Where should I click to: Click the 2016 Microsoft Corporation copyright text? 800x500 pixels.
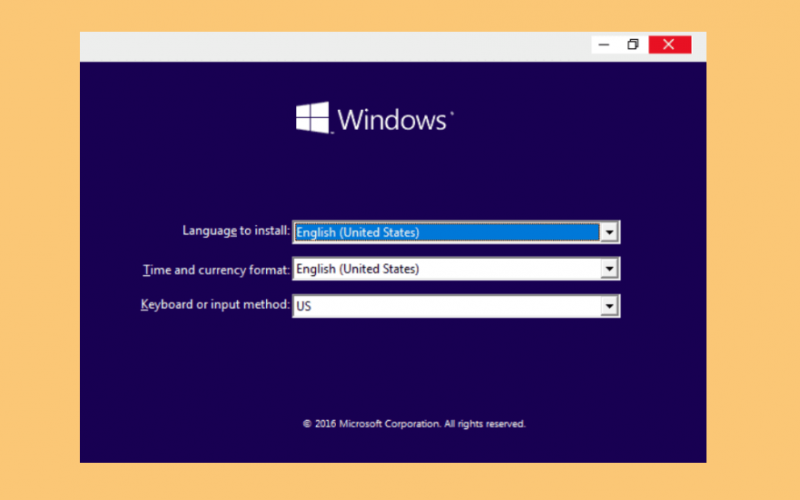tap(414, 424)
